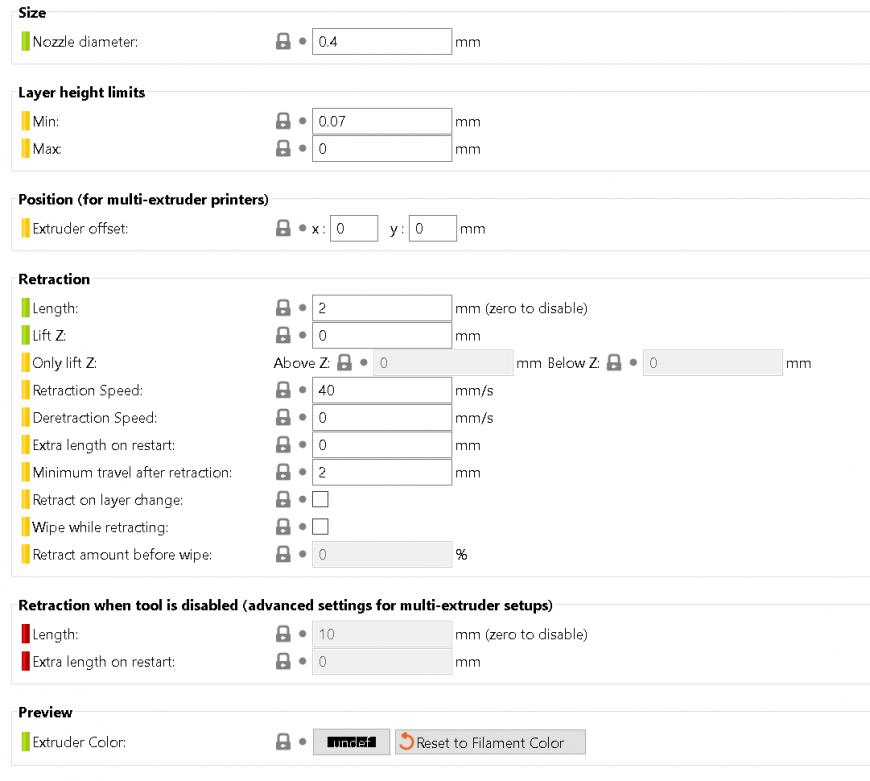
Task: Click the lock icon for Extruder Color
Action: tap(283, 742)
